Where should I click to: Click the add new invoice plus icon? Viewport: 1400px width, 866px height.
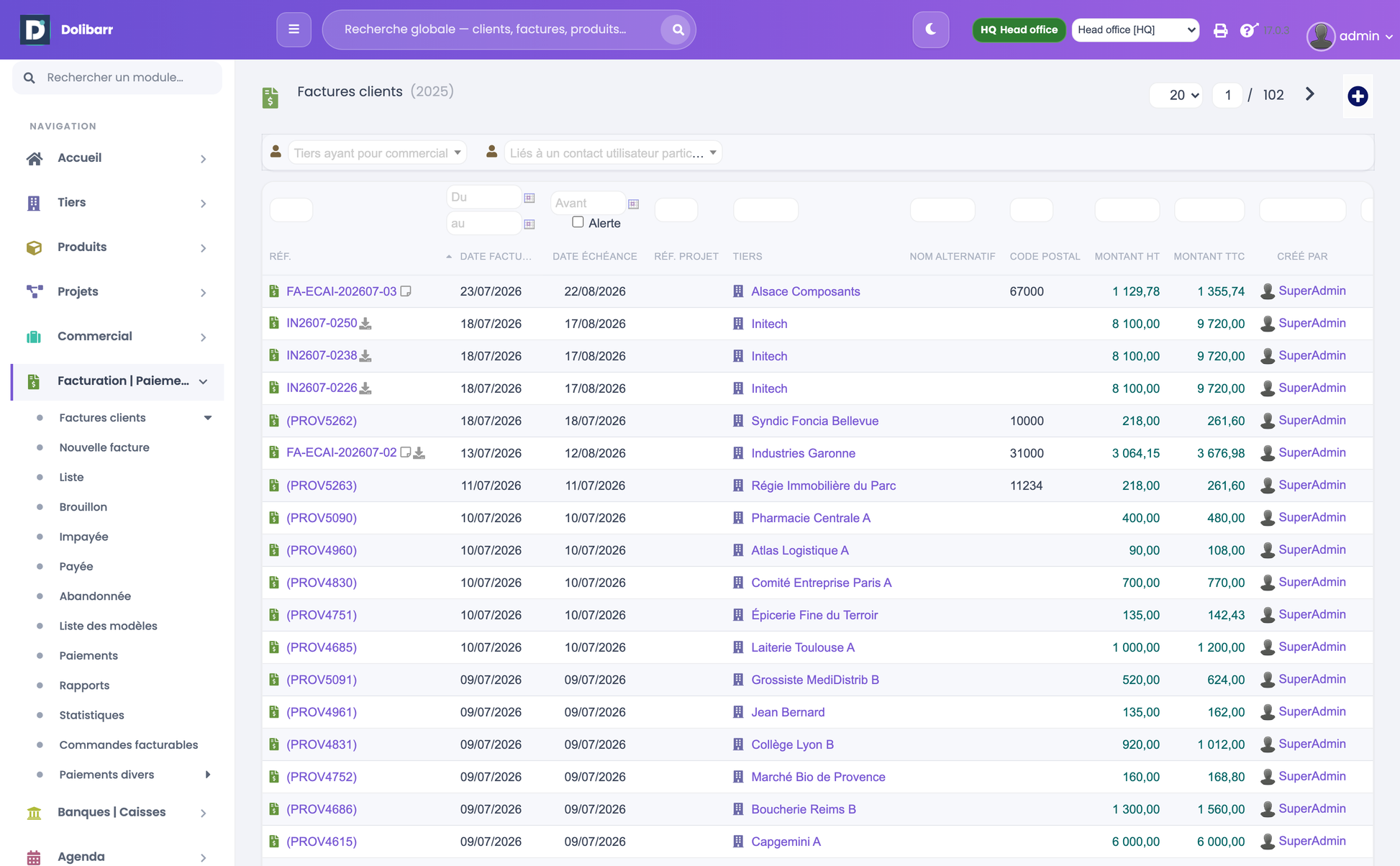click(x=1358, y=96)
